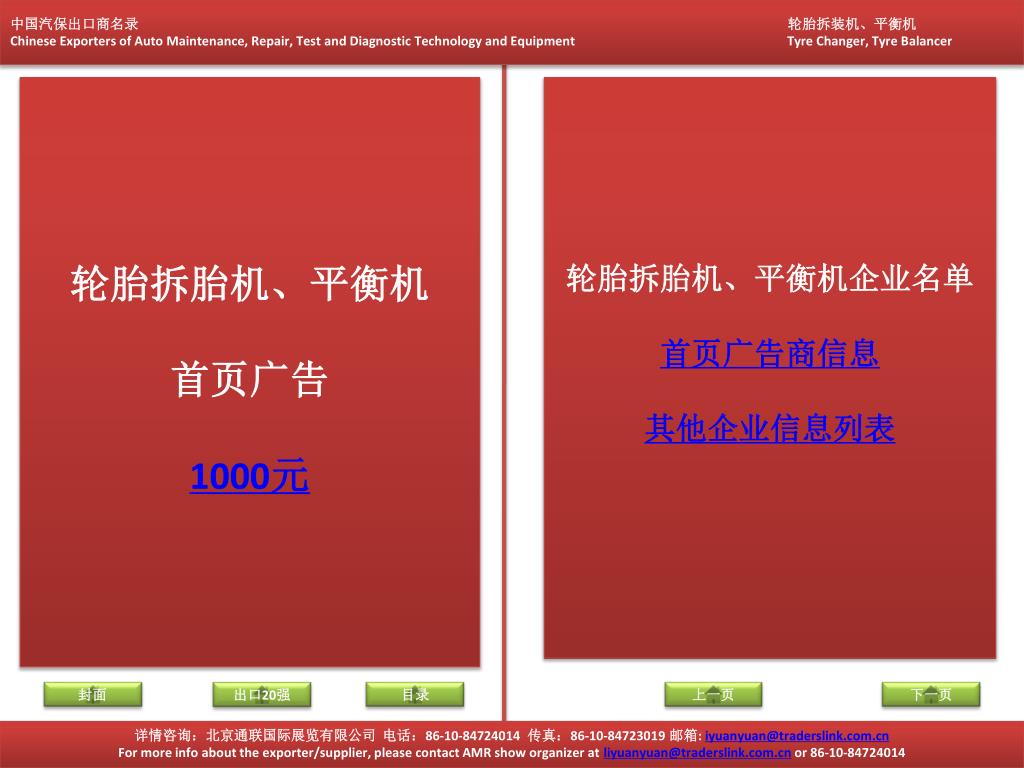Open the 出口20强 top exporters button

pos(262,694)
